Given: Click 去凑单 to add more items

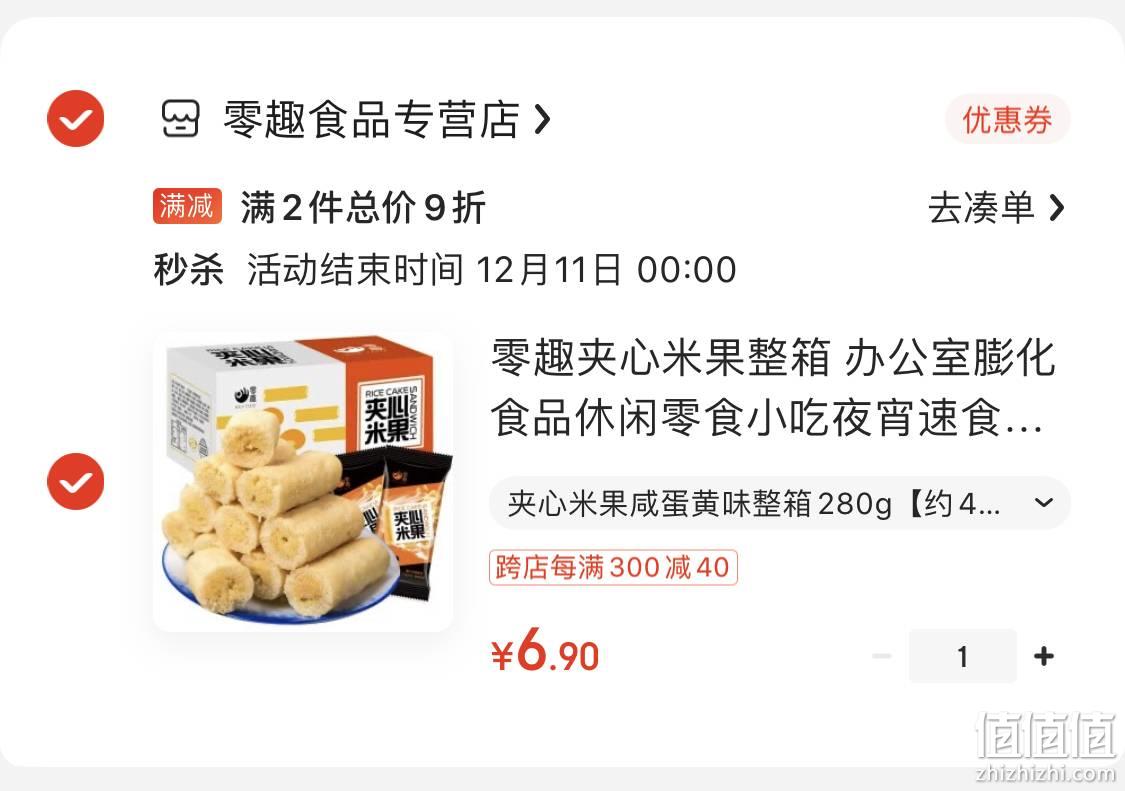Looking at the screenshot, I should point(982,207).
